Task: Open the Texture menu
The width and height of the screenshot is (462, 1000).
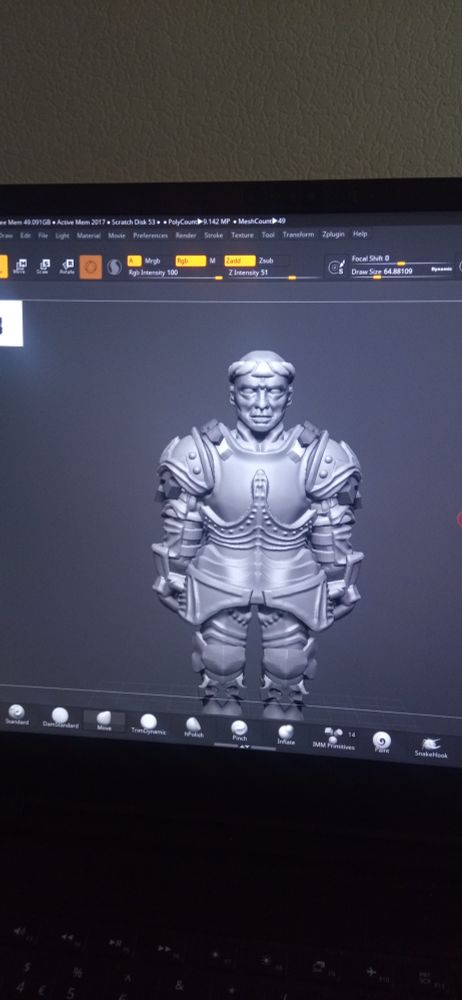Action: point(242,235)
